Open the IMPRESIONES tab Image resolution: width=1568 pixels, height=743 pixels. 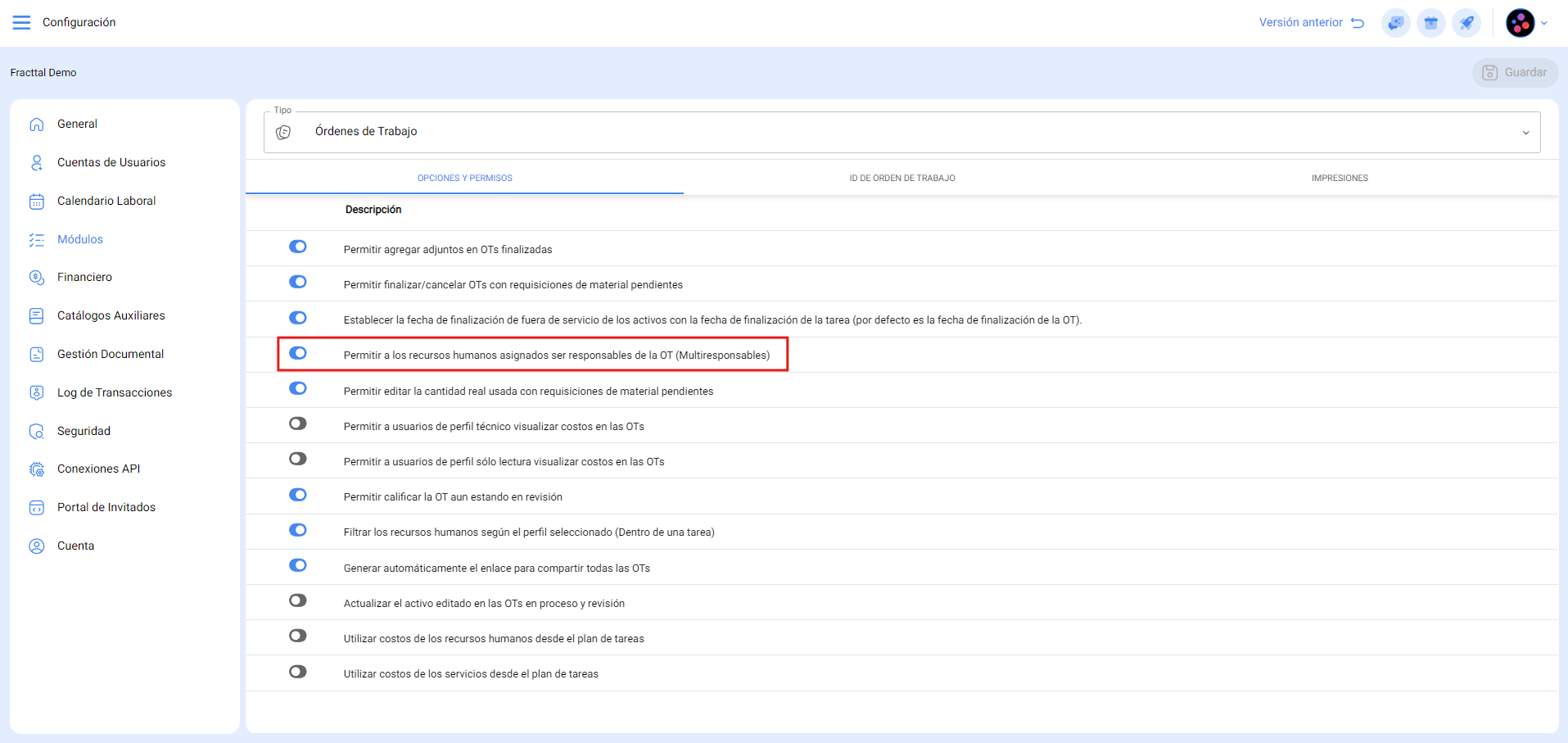coord(1339,178)
